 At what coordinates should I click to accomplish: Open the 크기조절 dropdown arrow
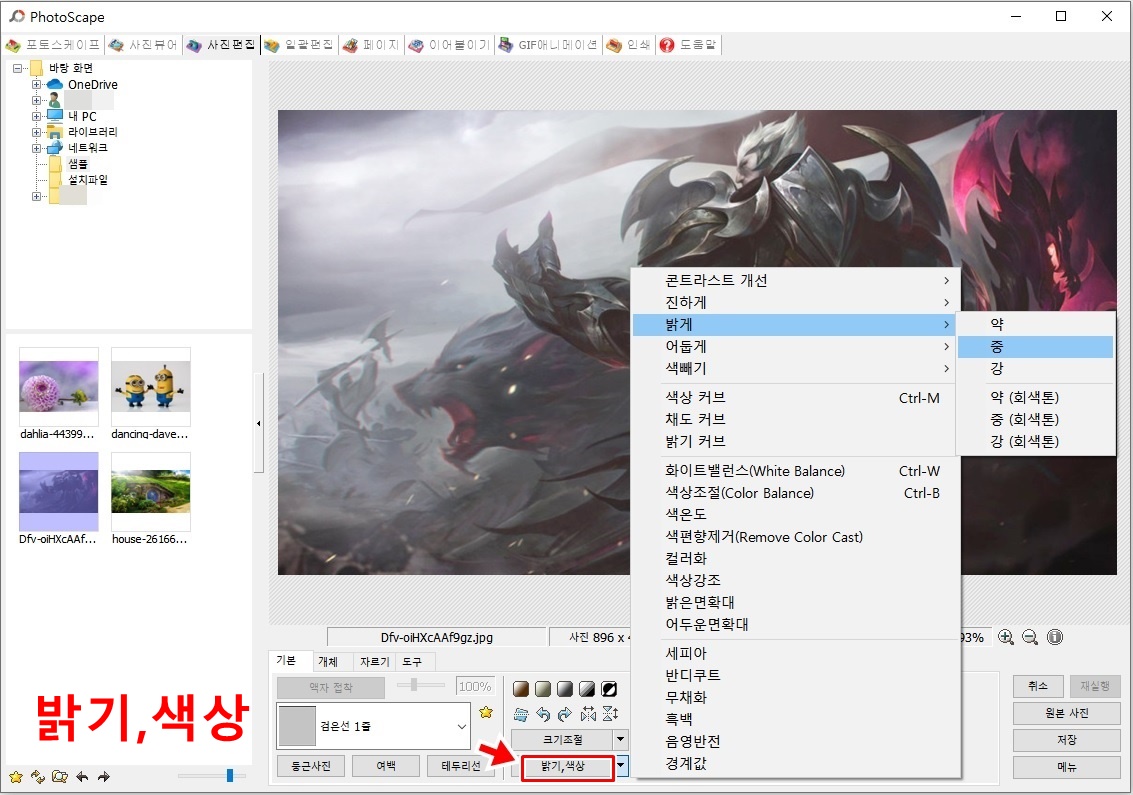pos(620,739)
